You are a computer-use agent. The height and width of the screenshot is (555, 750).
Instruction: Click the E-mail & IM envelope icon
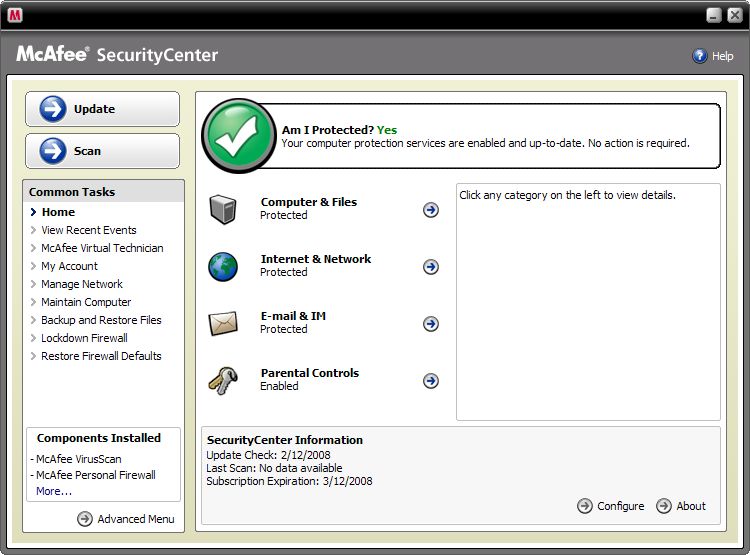(223, 323)
